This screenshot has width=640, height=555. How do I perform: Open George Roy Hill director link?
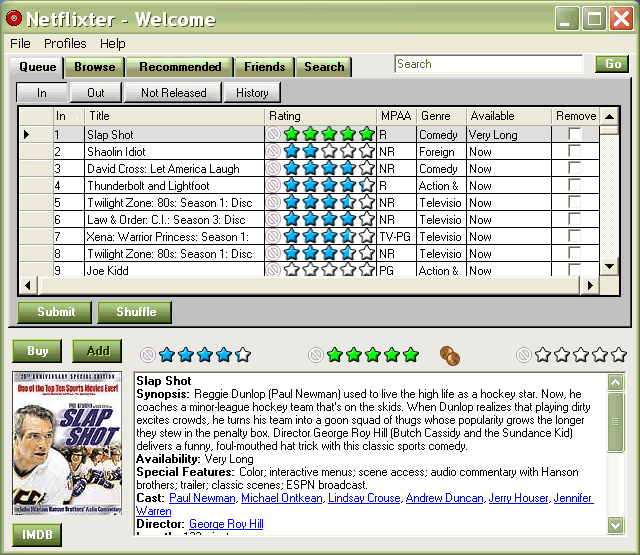point(226,524)
